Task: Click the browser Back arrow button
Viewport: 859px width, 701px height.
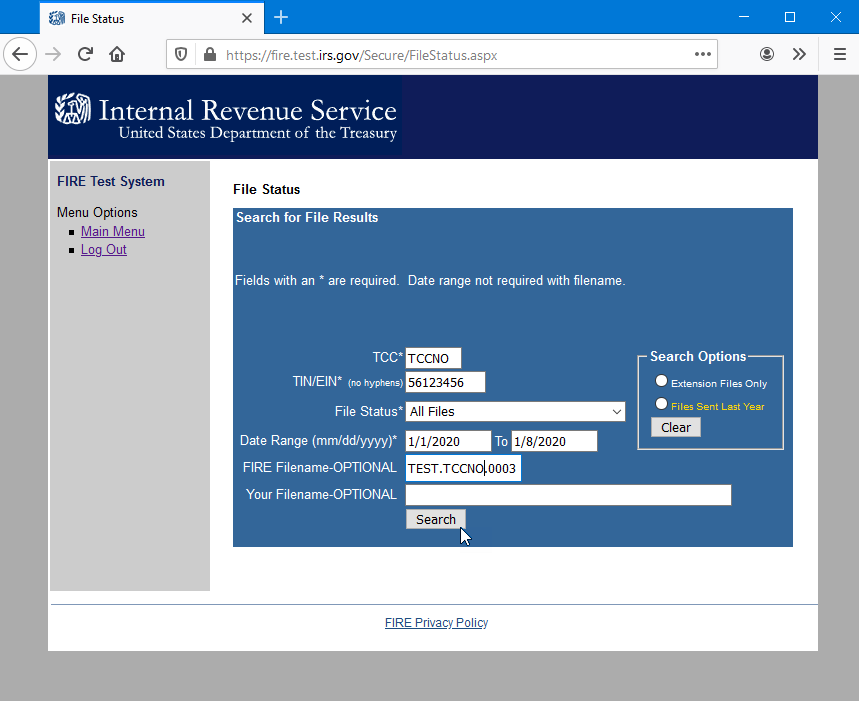Action: tap(20, 54)
